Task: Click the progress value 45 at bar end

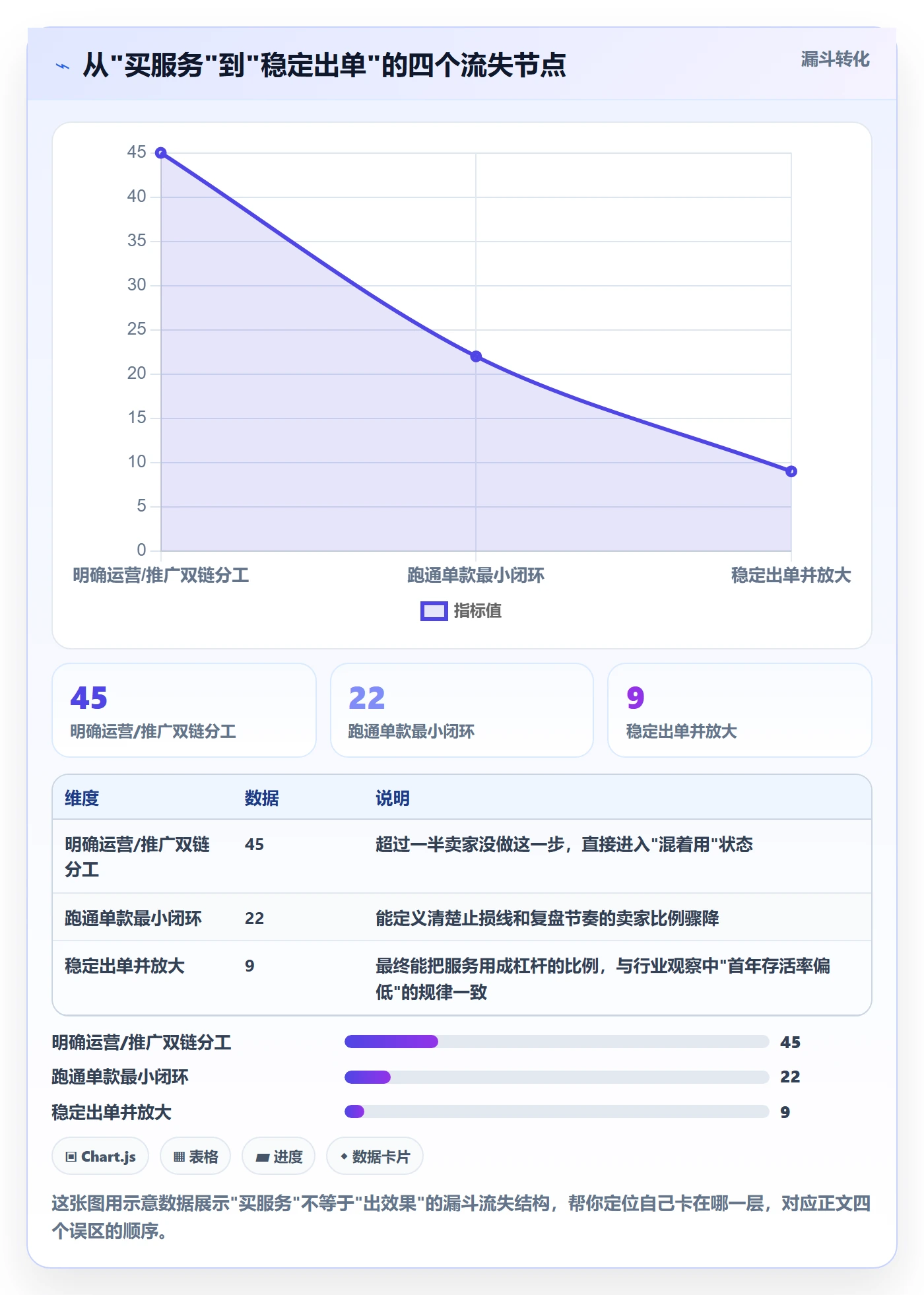Action: click(790, 1042)
